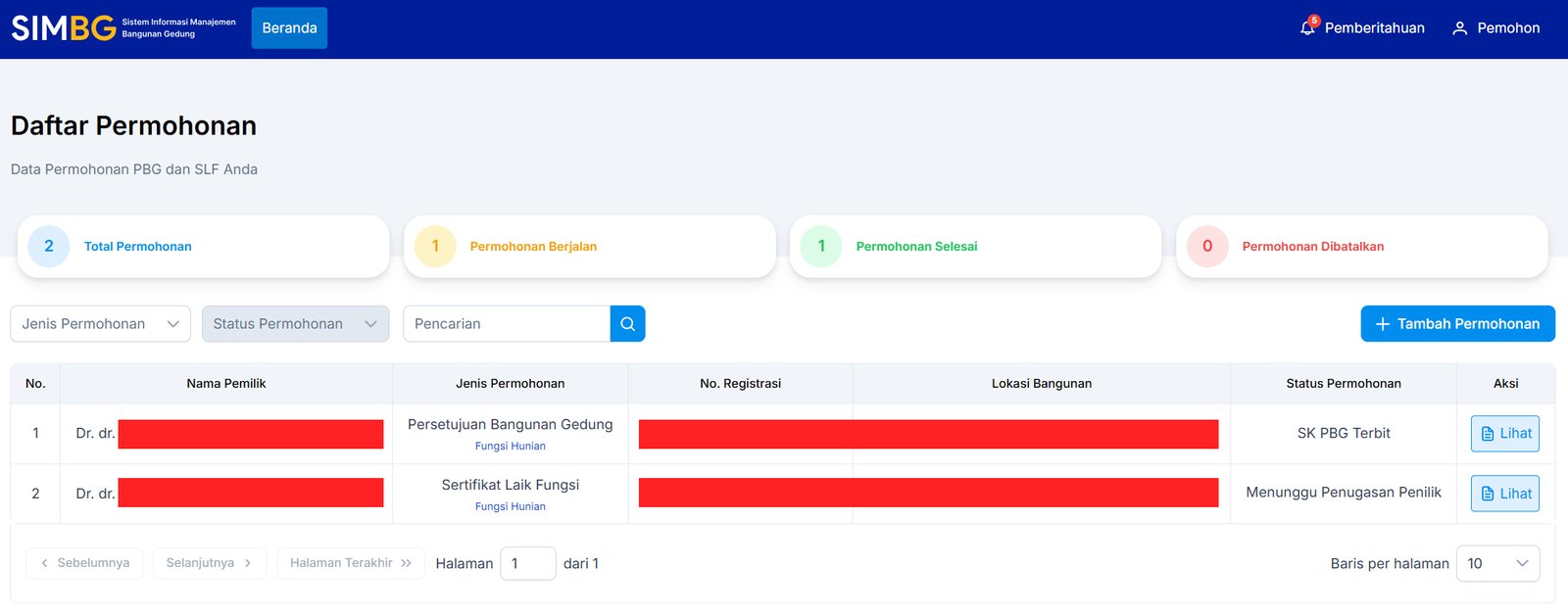This screenshot has height=615, width=1568.
Task: View the Sertifikat Laik Fungsi application
Action: (1504, 494)
